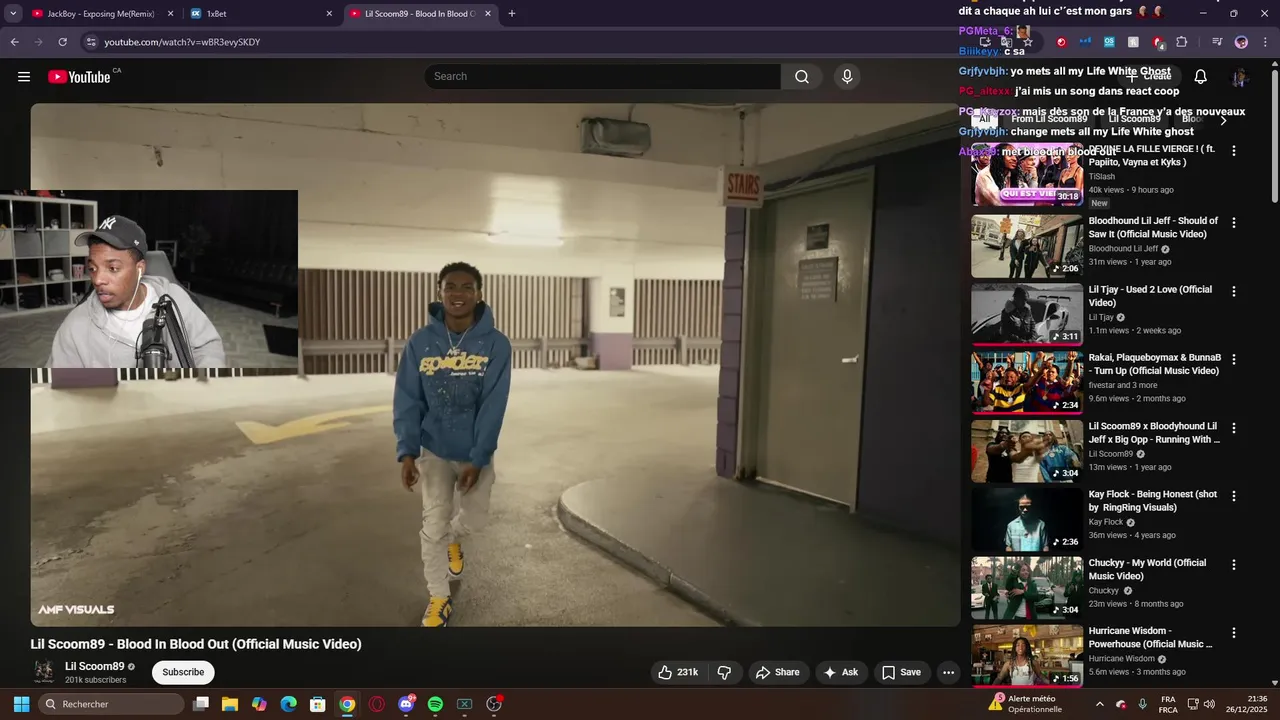Viewport: 1280px width, 720px height.
Task: Open the Lil Scoom89 channel name link
Action: (x=95, y=666)
